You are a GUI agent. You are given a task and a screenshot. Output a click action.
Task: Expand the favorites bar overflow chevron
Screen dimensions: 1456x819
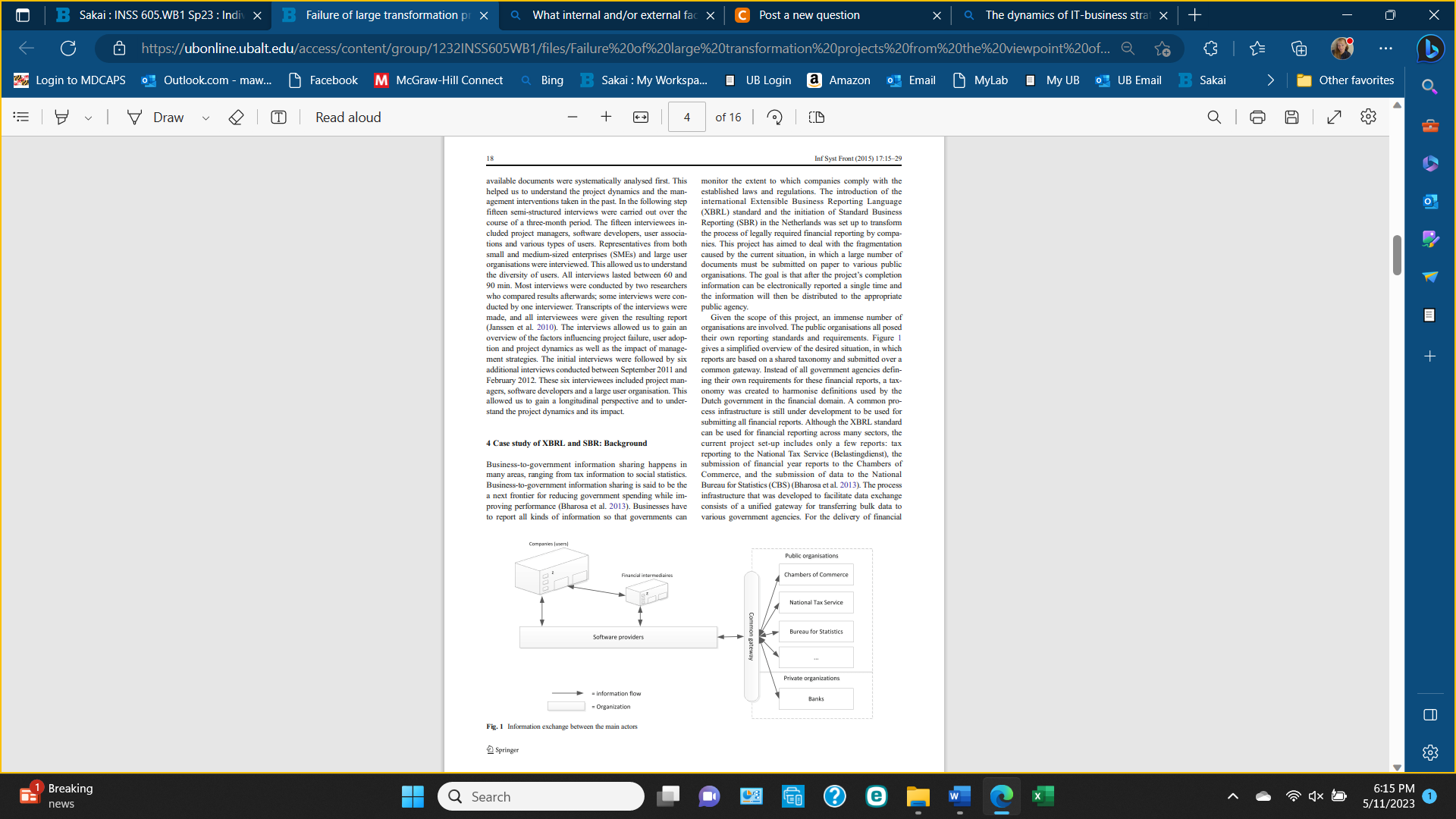[x=1271, y=80]
